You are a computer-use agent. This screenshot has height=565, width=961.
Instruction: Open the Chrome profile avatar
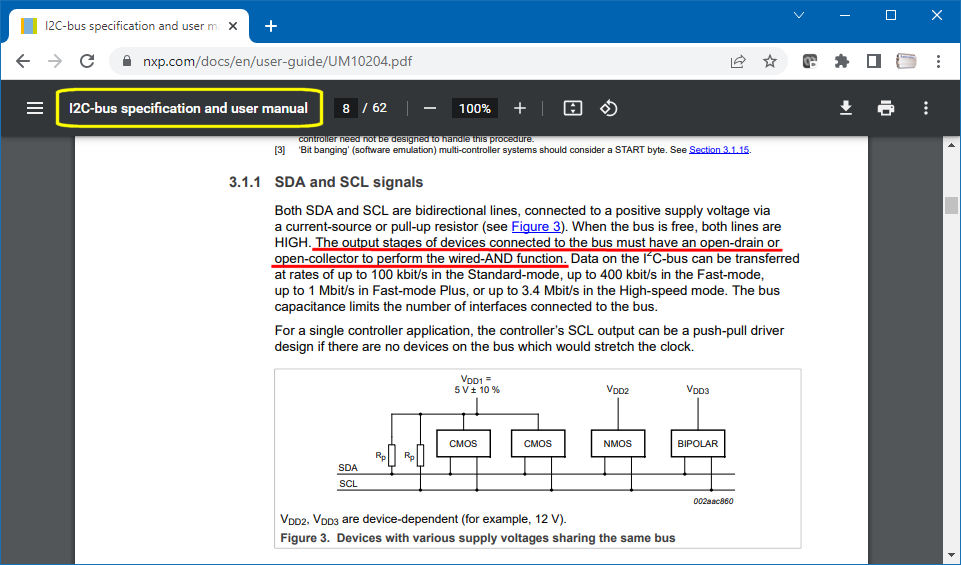click(906, 61)
